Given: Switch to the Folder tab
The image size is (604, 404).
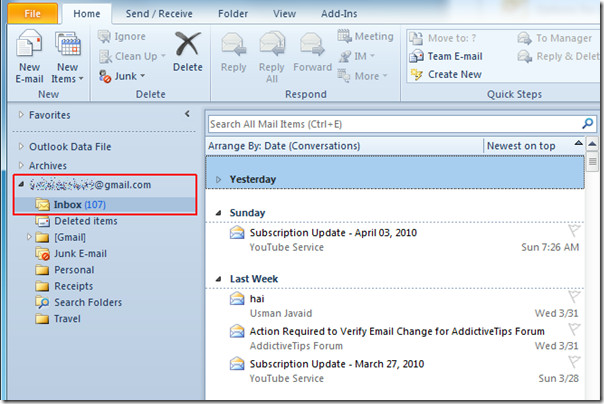Looking at the screenshot, I should point(233,13).
